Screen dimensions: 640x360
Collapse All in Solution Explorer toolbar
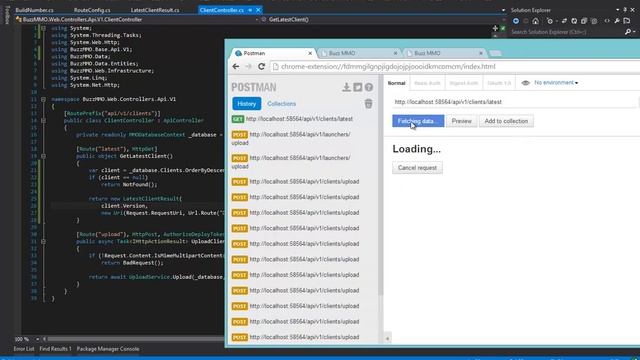[584, 21]
